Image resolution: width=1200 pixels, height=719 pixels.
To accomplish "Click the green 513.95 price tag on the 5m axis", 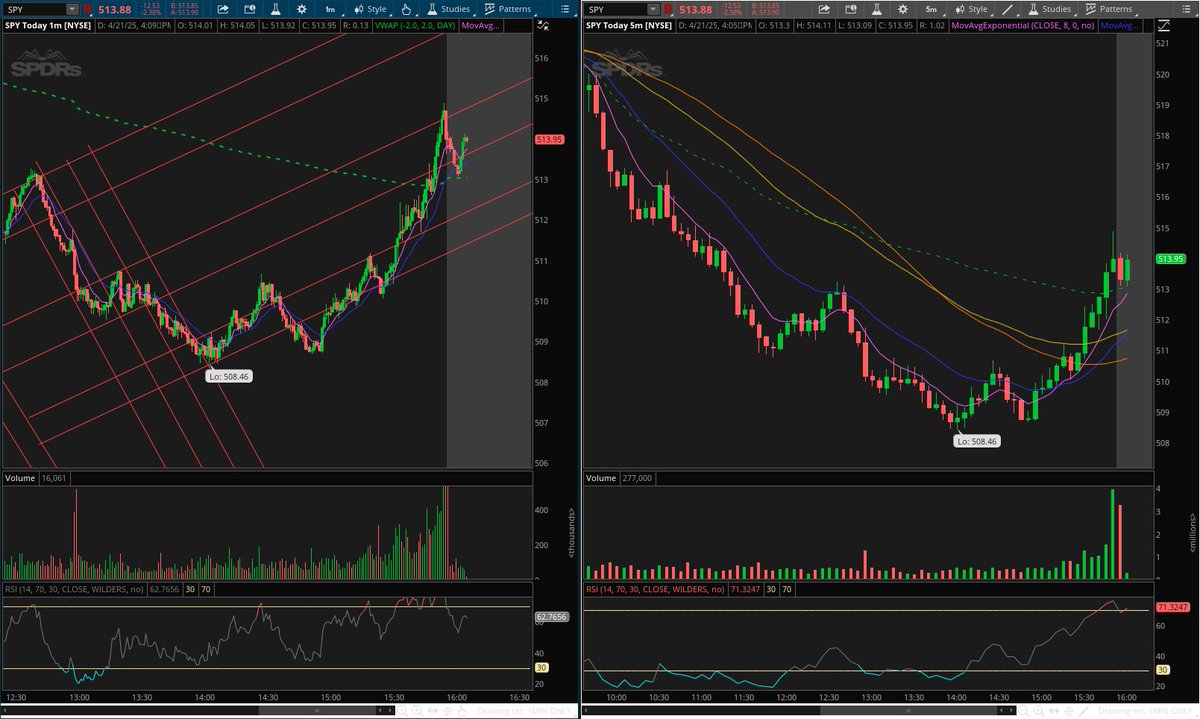I will tap(1170, 259).
